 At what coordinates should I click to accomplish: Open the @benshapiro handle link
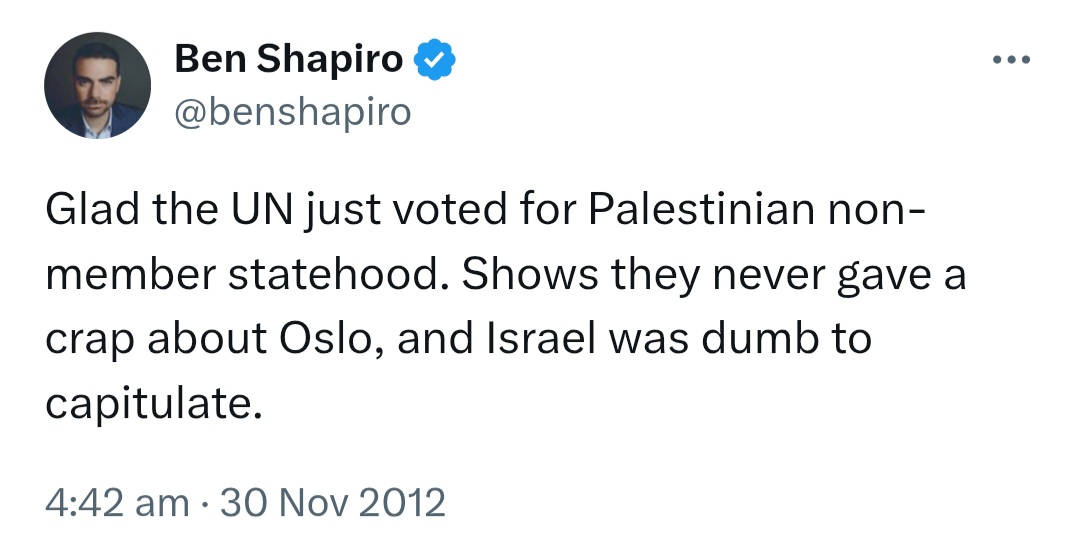pos(293,112)
